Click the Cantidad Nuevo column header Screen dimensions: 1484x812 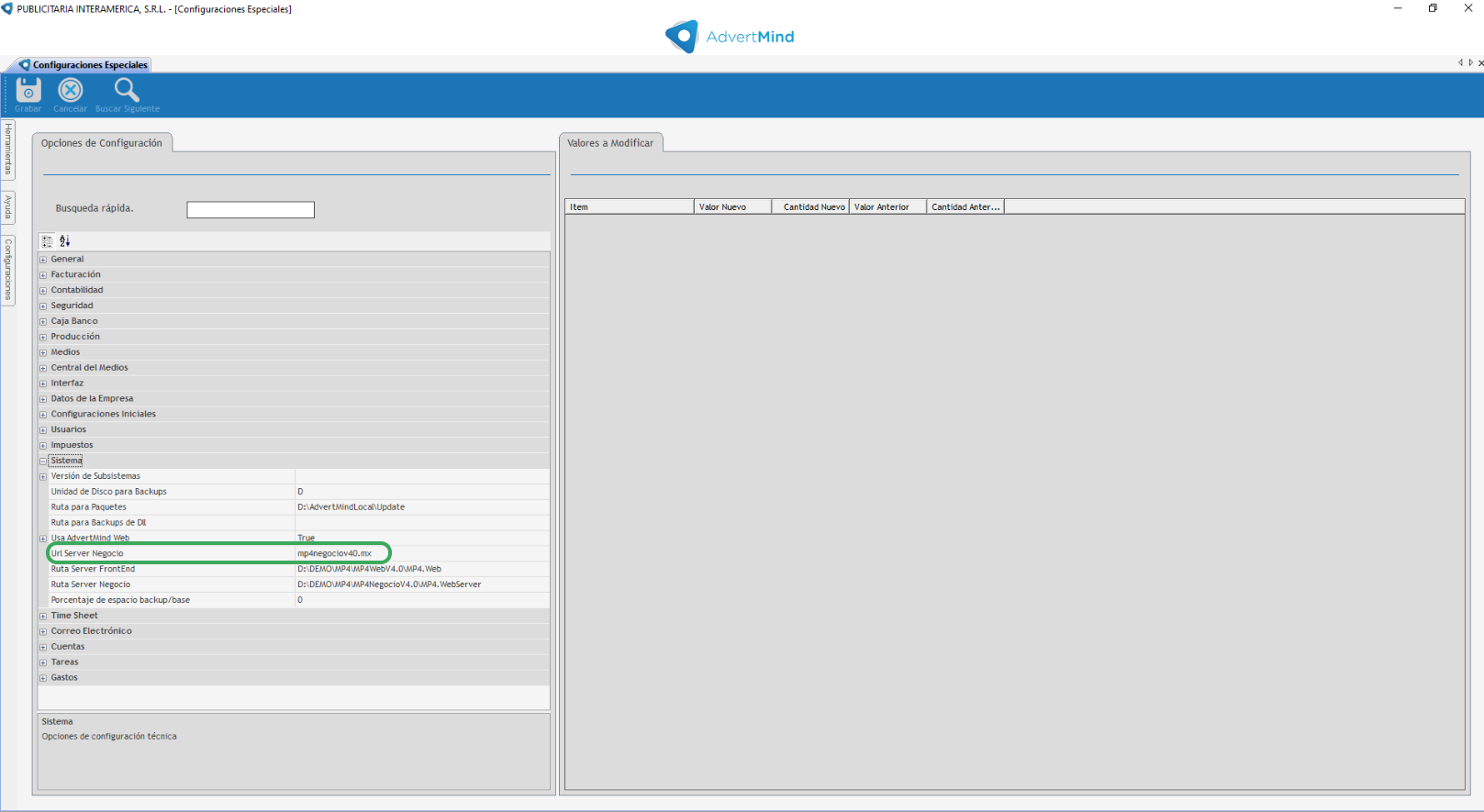[x=810, y=207]
